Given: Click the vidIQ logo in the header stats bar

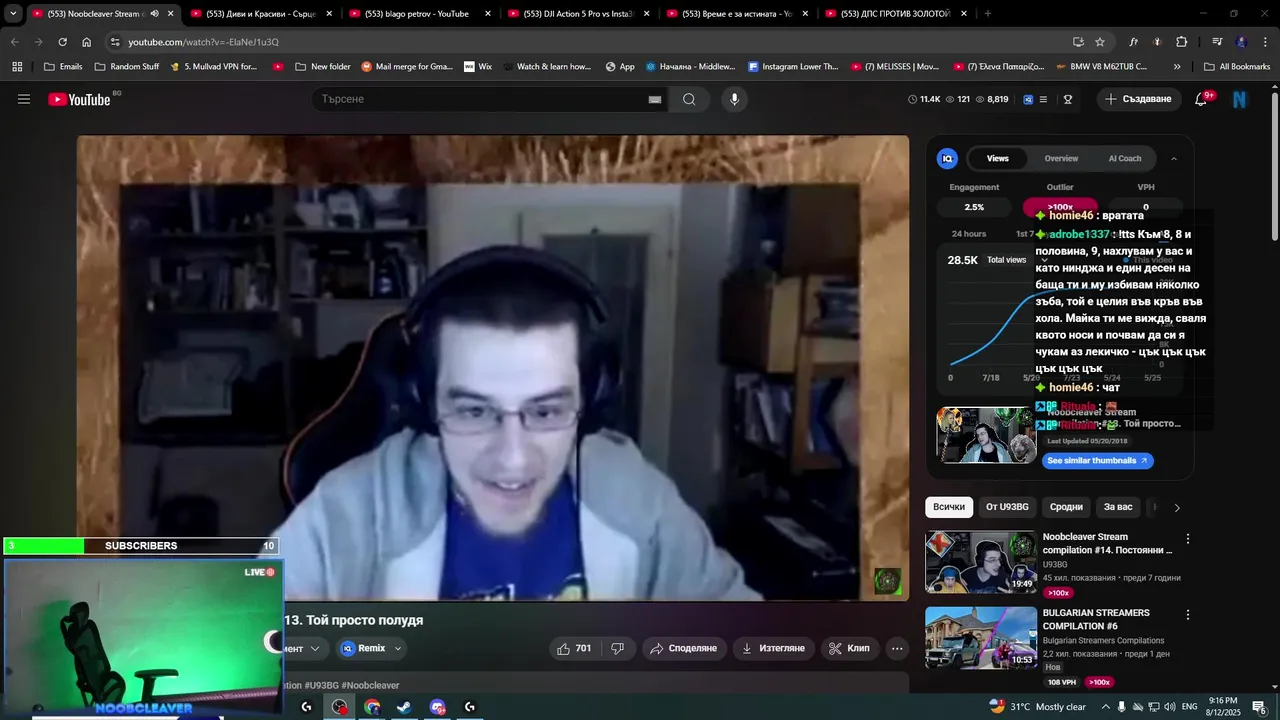Looking at the screenshot, I should click(x=1029, y=99).
